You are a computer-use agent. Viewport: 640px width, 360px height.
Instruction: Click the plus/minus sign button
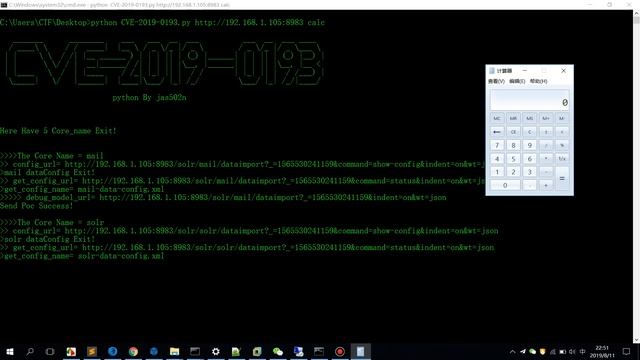[x=546, y=132]
